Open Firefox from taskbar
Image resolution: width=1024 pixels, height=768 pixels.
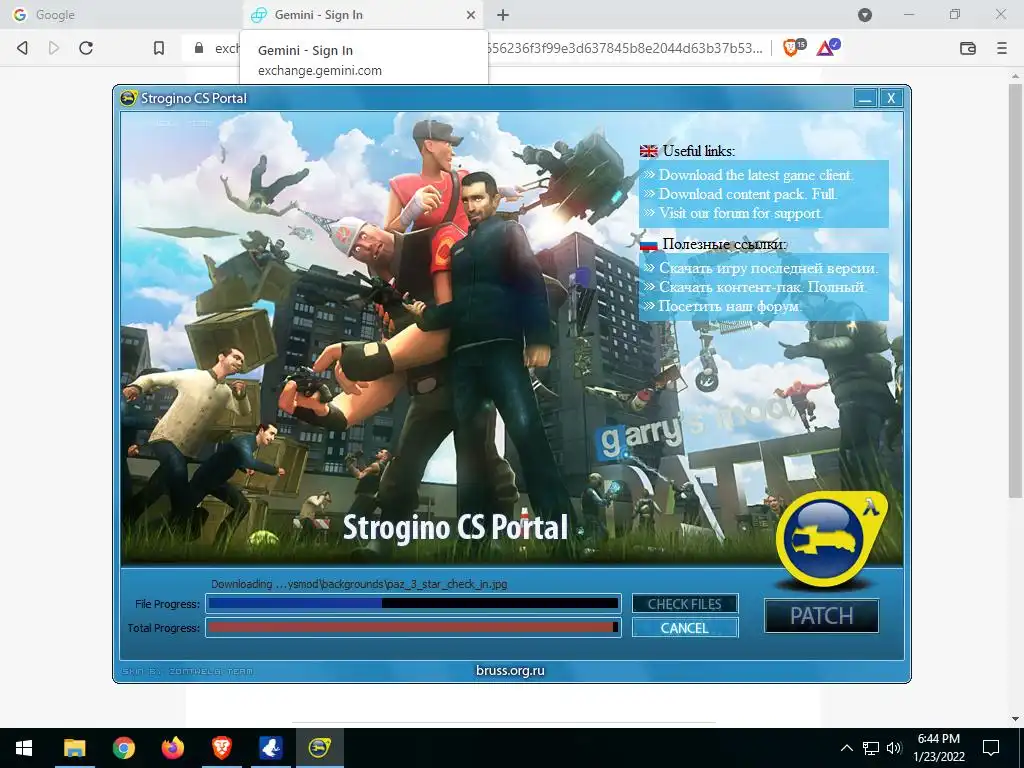172,748
